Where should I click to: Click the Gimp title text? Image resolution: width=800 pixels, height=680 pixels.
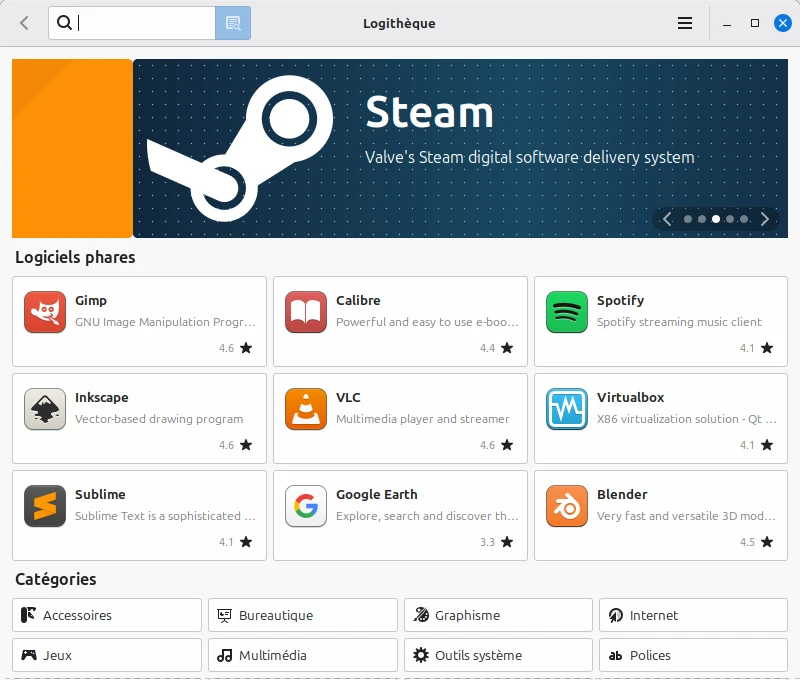pyautogui.click(x=91, y=300)
